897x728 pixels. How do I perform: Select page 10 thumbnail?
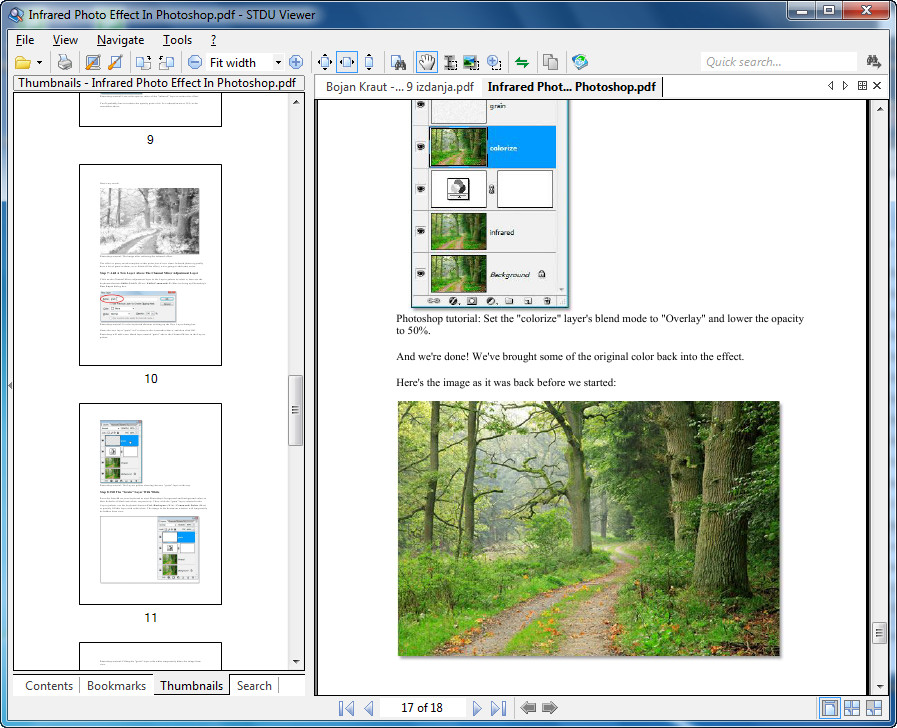pyautogui.click(x=150, y=265)
